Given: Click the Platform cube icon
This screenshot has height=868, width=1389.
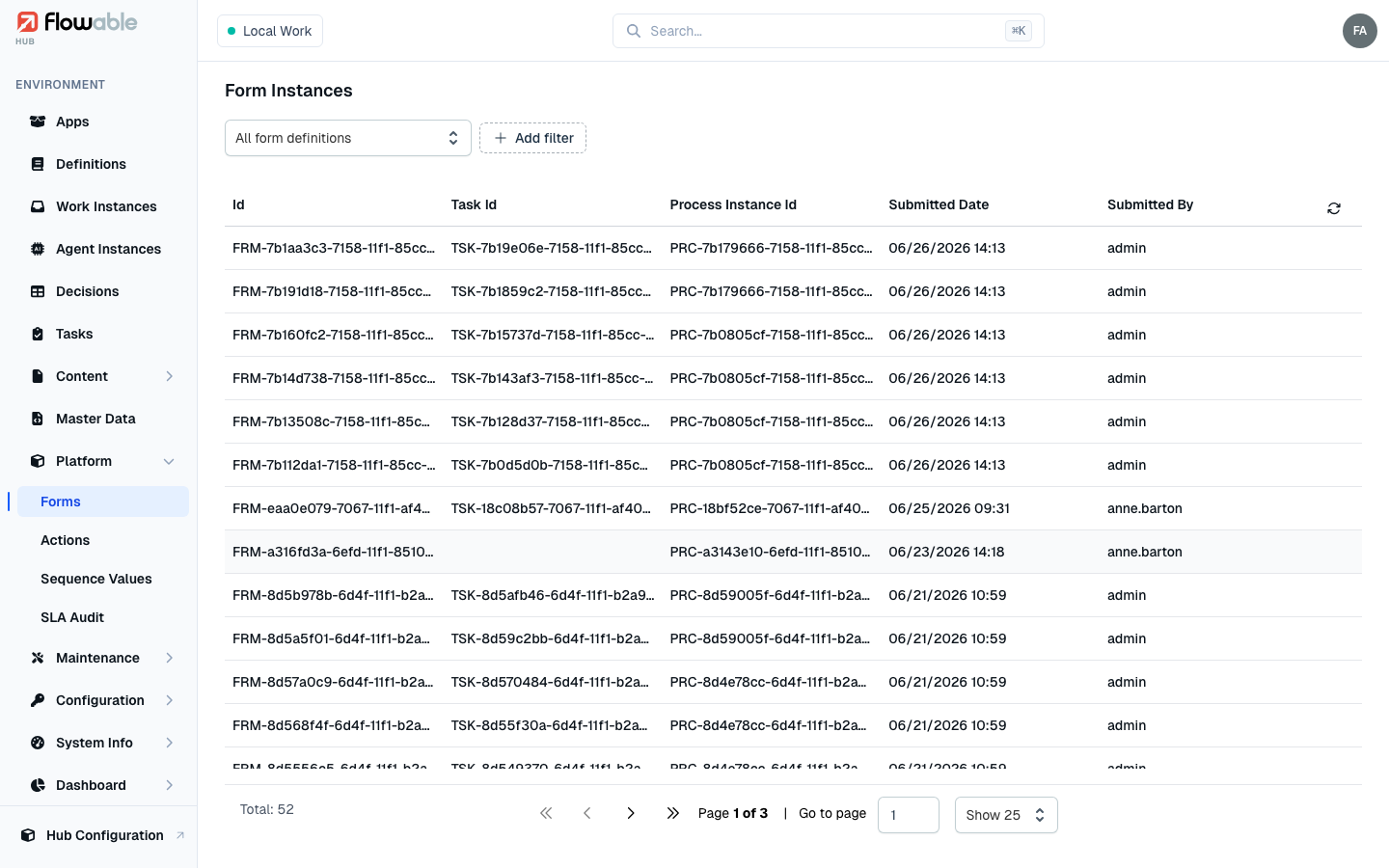Looking at the screenshot, I should (x=38, y=461).
